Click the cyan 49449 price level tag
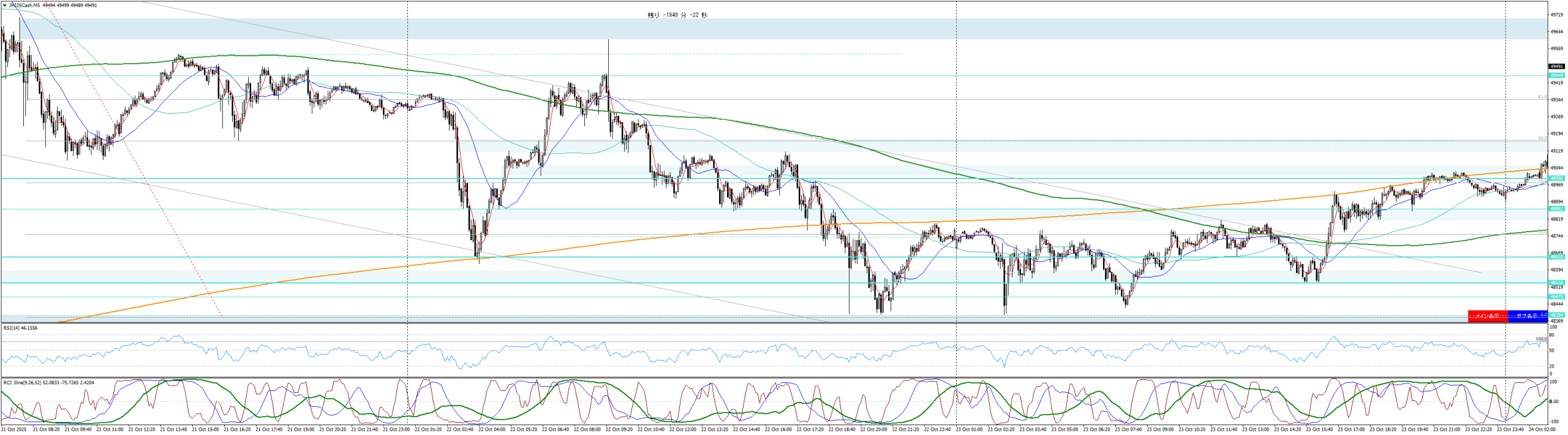 [1556, 75]
